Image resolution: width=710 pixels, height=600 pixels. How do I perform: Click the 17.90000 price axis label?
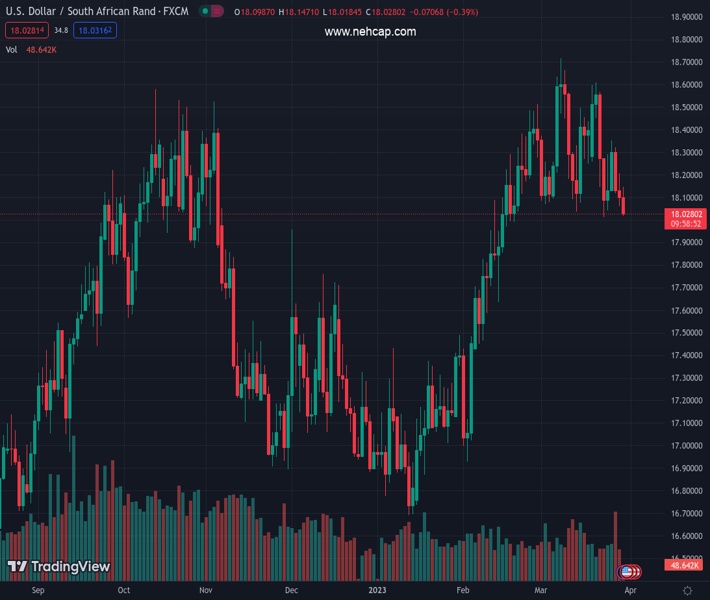pos(686,242)
